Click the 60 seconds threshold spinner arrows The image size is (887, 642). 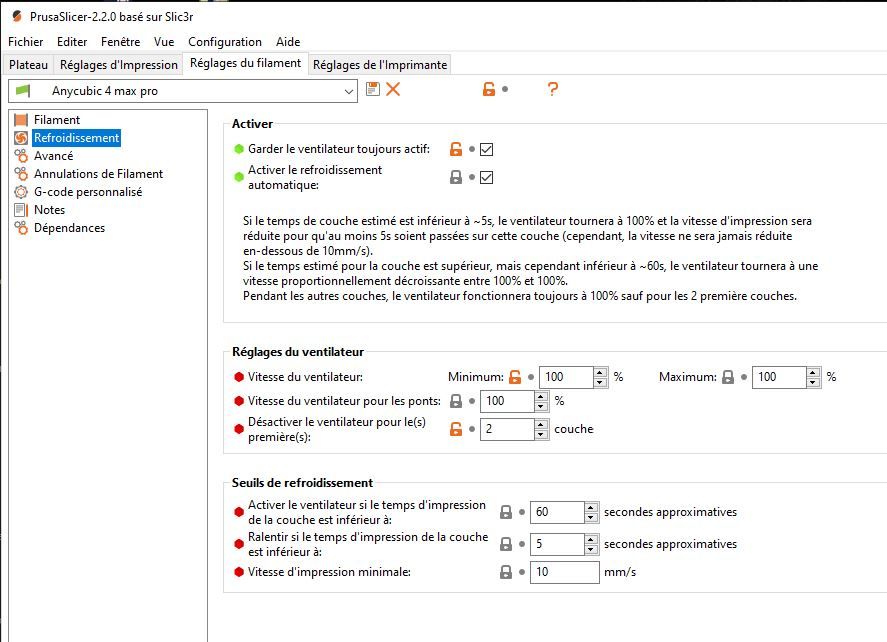click(x=591, y=512)
